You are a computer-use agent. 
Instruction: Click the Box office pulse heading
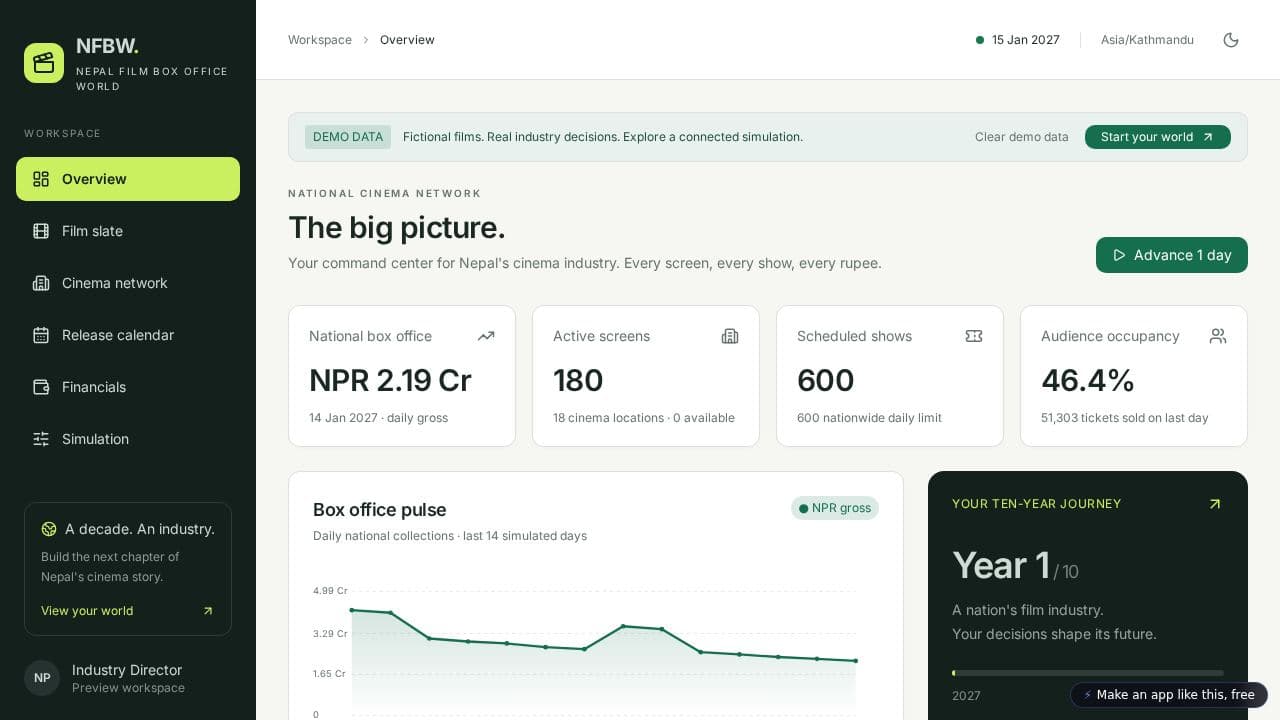tap(380, 510)
